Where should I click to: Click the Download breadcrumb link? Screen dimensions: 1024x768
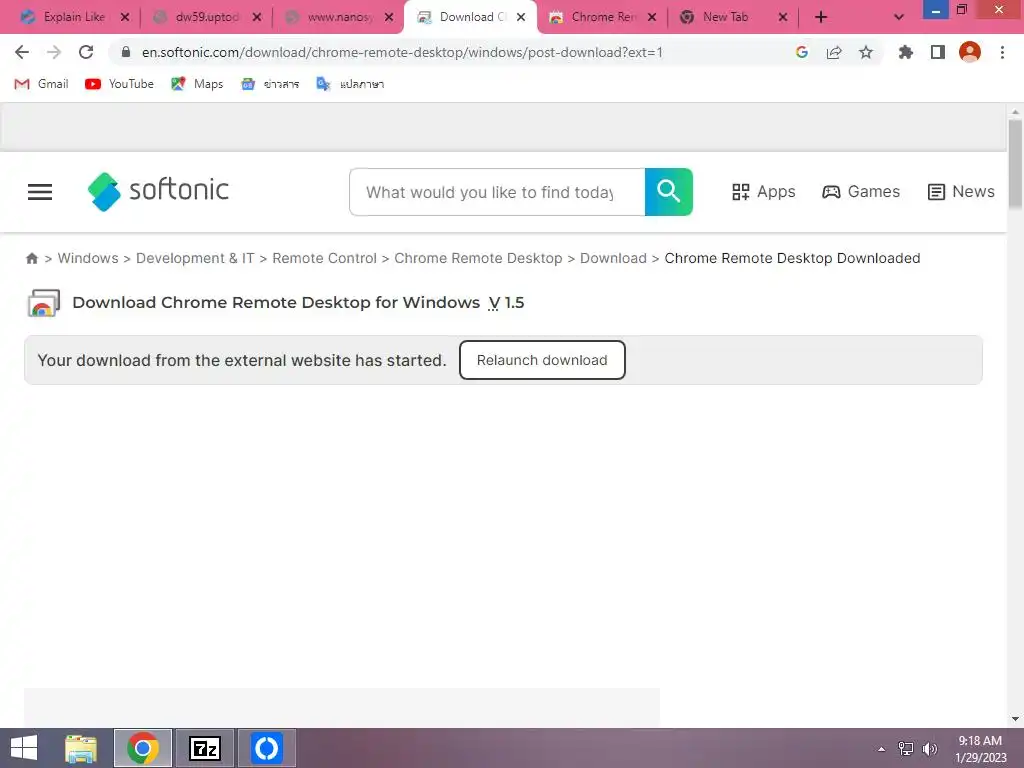coord(613,258)
